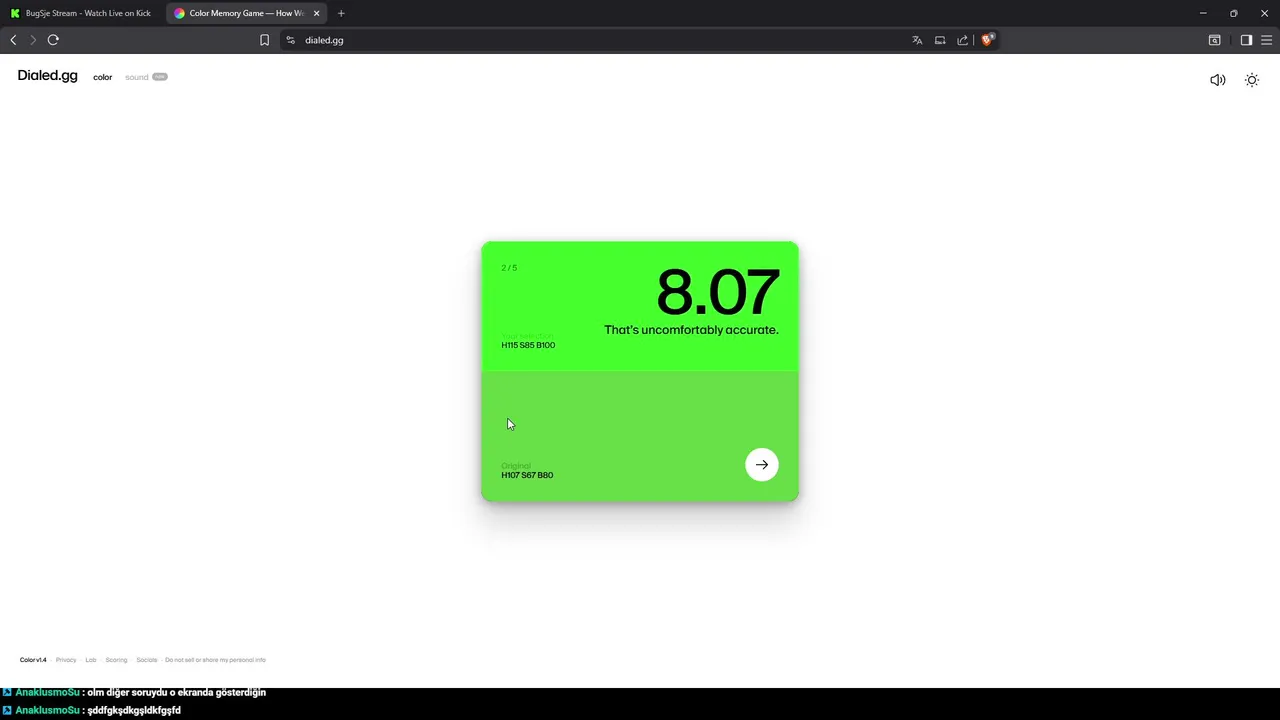Open the Privacy footer link
The image size is (1280, 720).
click(66, 660)
